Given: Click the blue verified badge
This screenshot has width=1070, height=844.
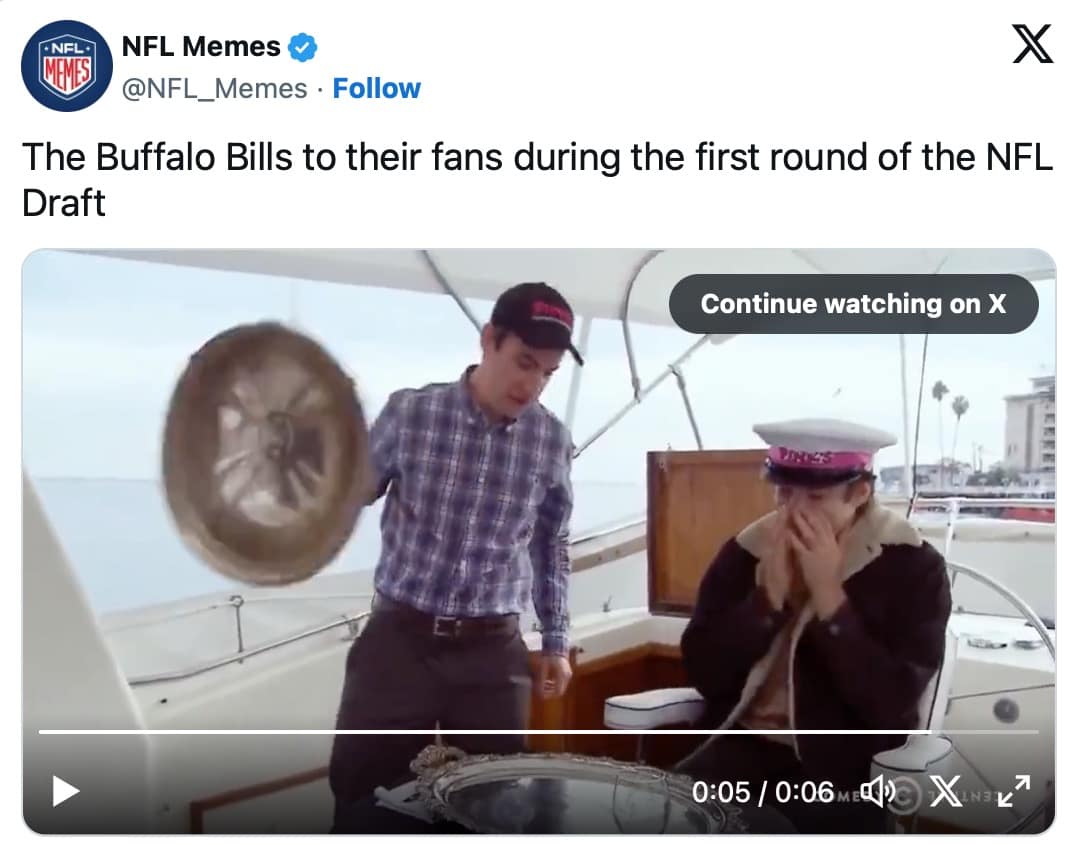Looking at the screenshot, I should click(x=303, y=46).
